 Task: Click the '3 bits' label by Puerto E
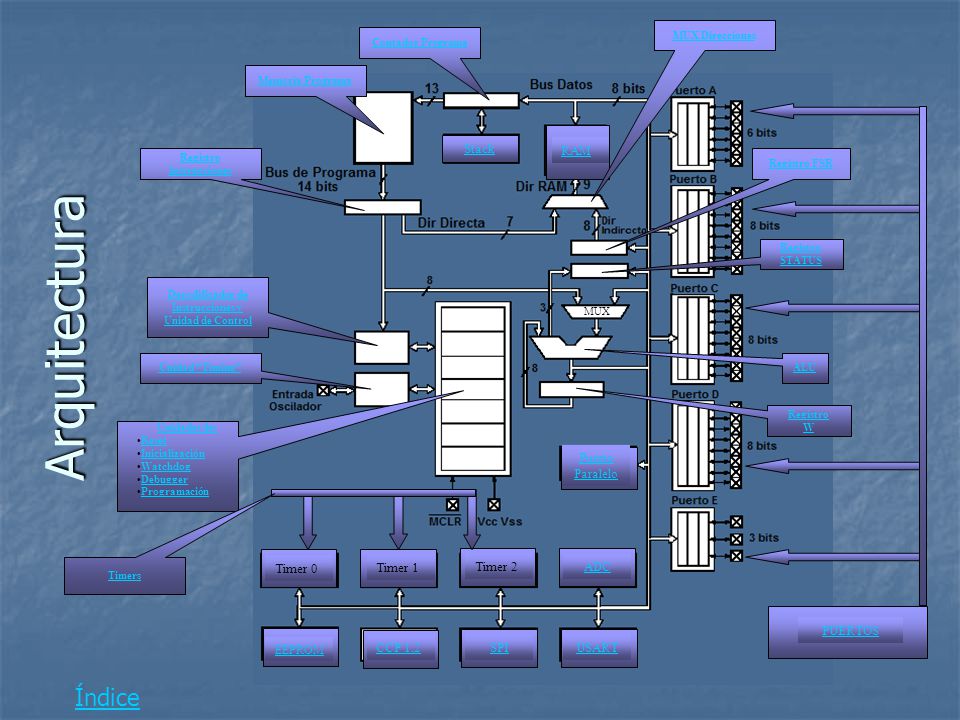coord(763,538)
